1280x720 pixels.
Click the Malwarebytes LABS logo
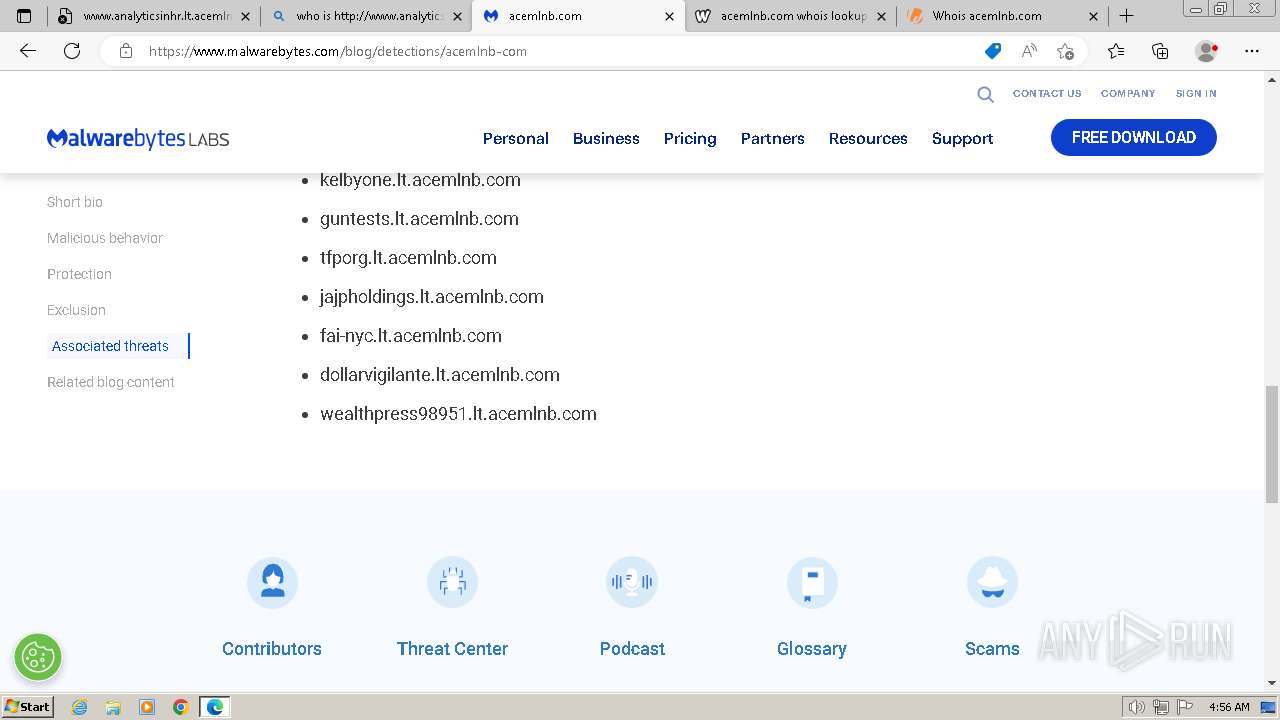tap(138, 138)
